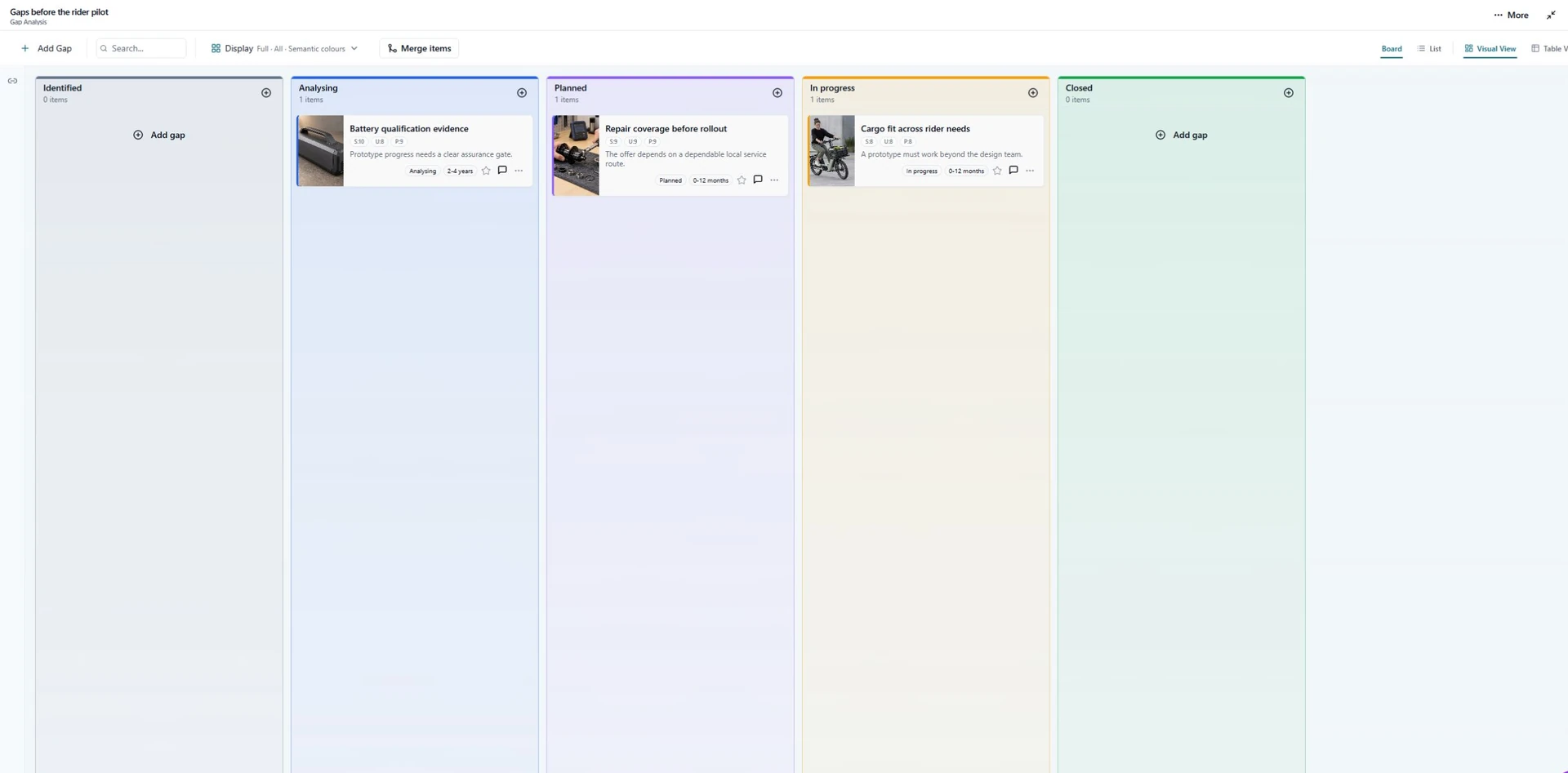This screenshot has width=1568, height=773.
Task: Click the Planned status pill on Repair card
Action: pos(670,180)
